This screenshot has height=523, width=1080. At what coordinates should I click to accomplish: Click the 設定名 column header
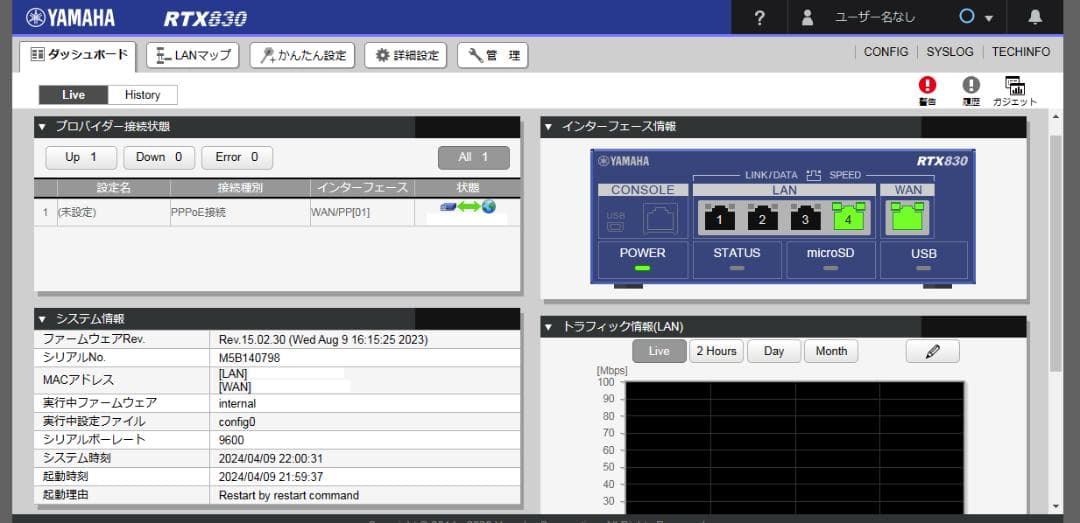pyautogui.click(x=114, y=188)
